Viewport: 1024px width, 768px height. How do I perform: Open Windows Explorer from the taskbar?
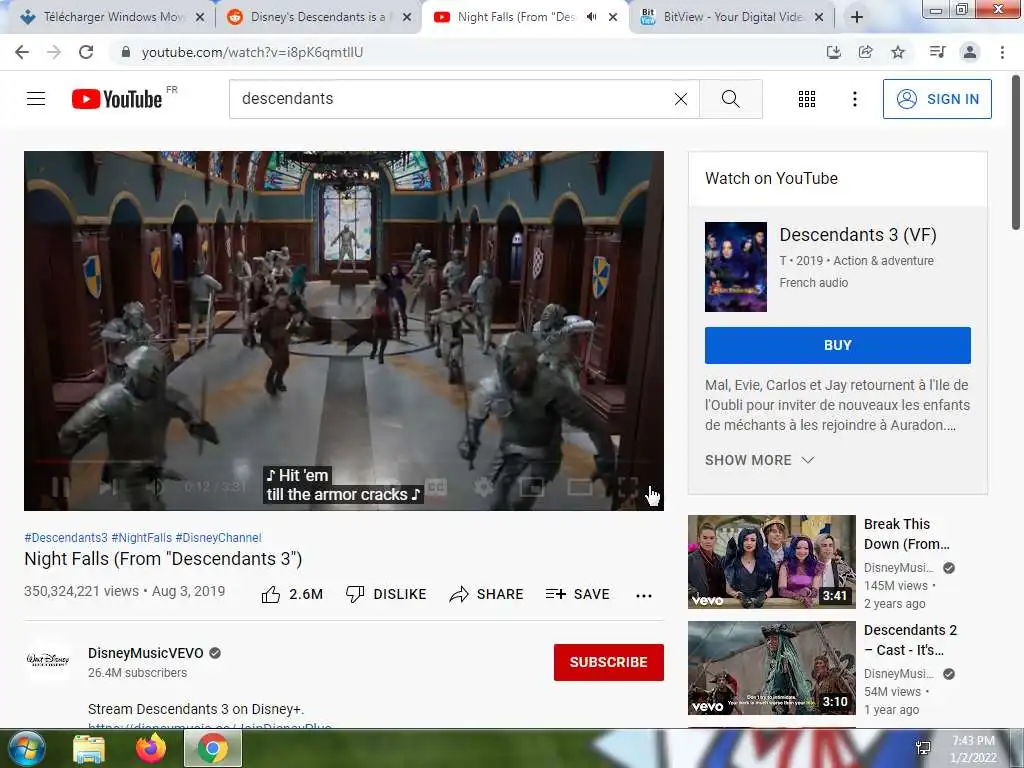coord(89,748)
